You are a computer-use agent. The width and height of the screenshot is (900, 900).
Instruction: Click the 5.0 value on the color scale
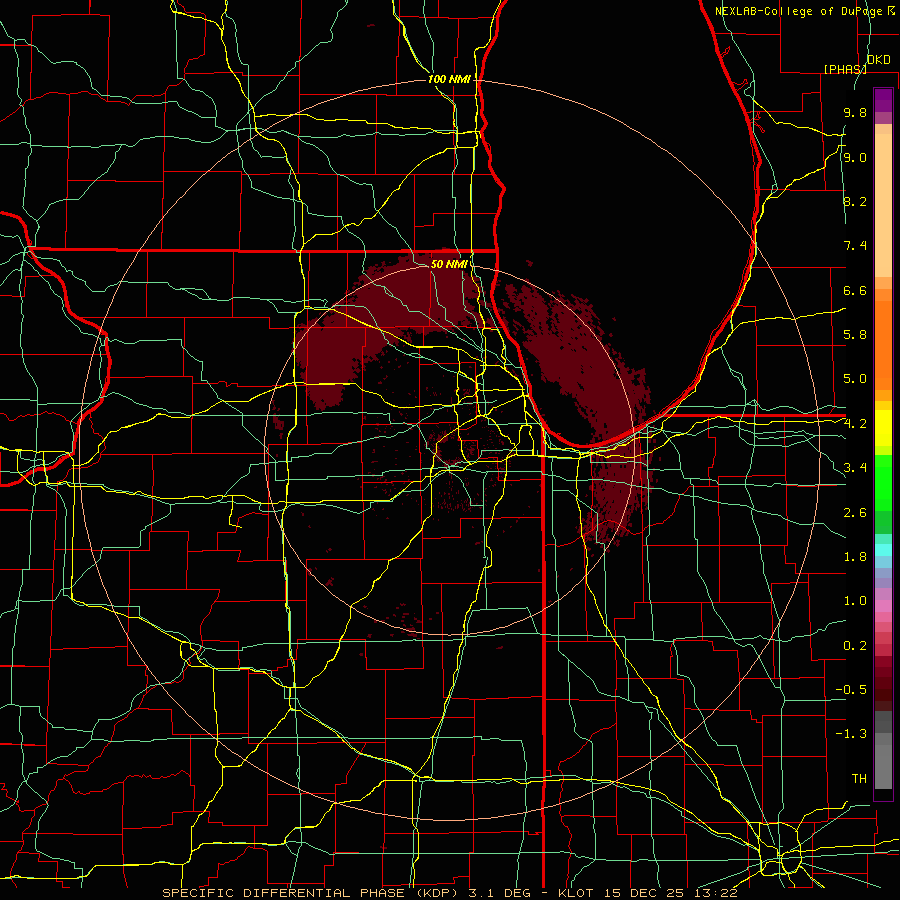pos(855,379)
